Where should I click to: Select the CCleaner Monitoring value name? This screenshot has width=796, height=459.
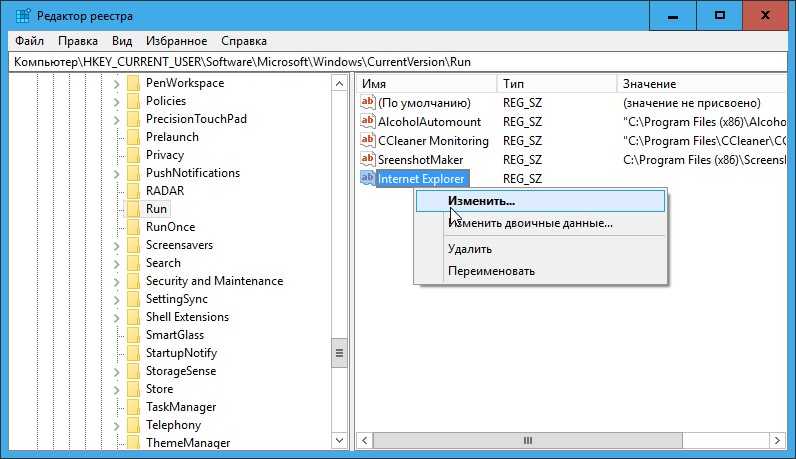pyautogui.click(x=433, y=141)
